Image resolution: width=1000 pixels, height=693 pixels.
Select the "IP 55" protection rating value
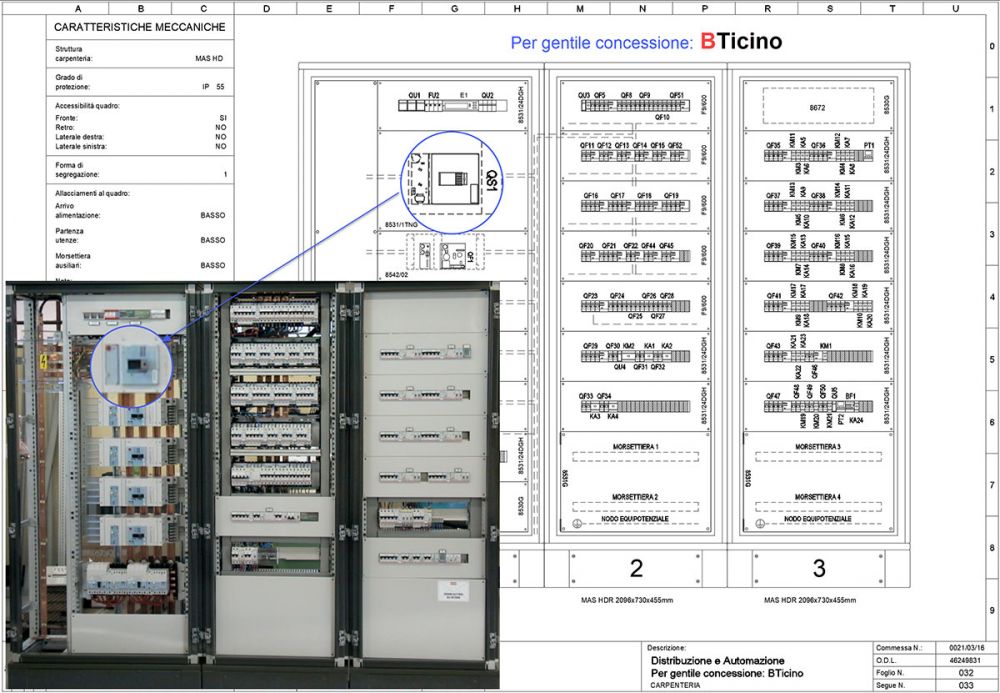(214, 87)
